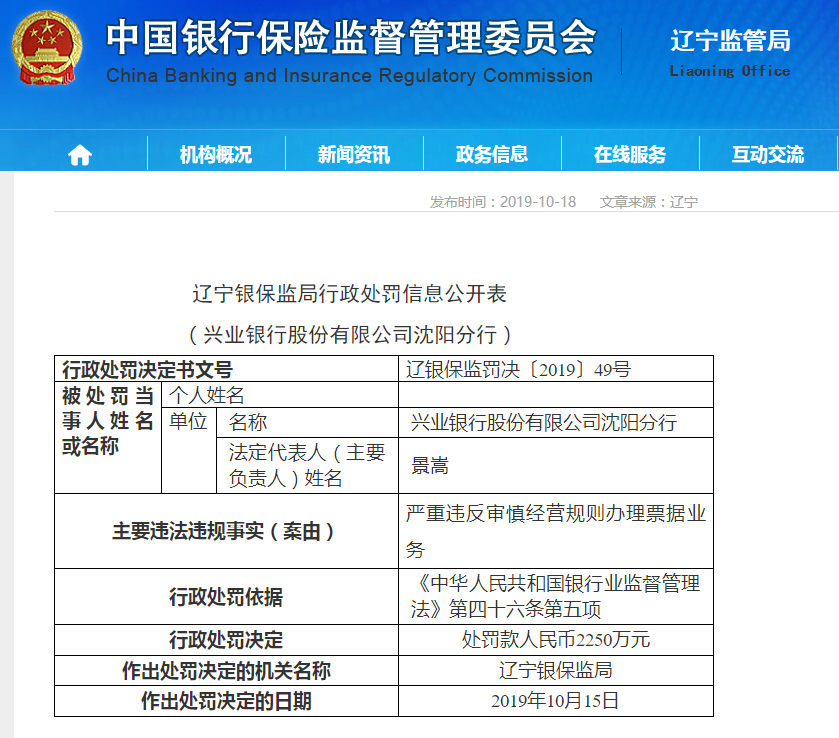Click the home icon in navigation bar
Screen dimensions: 839x738
point(80,155)
